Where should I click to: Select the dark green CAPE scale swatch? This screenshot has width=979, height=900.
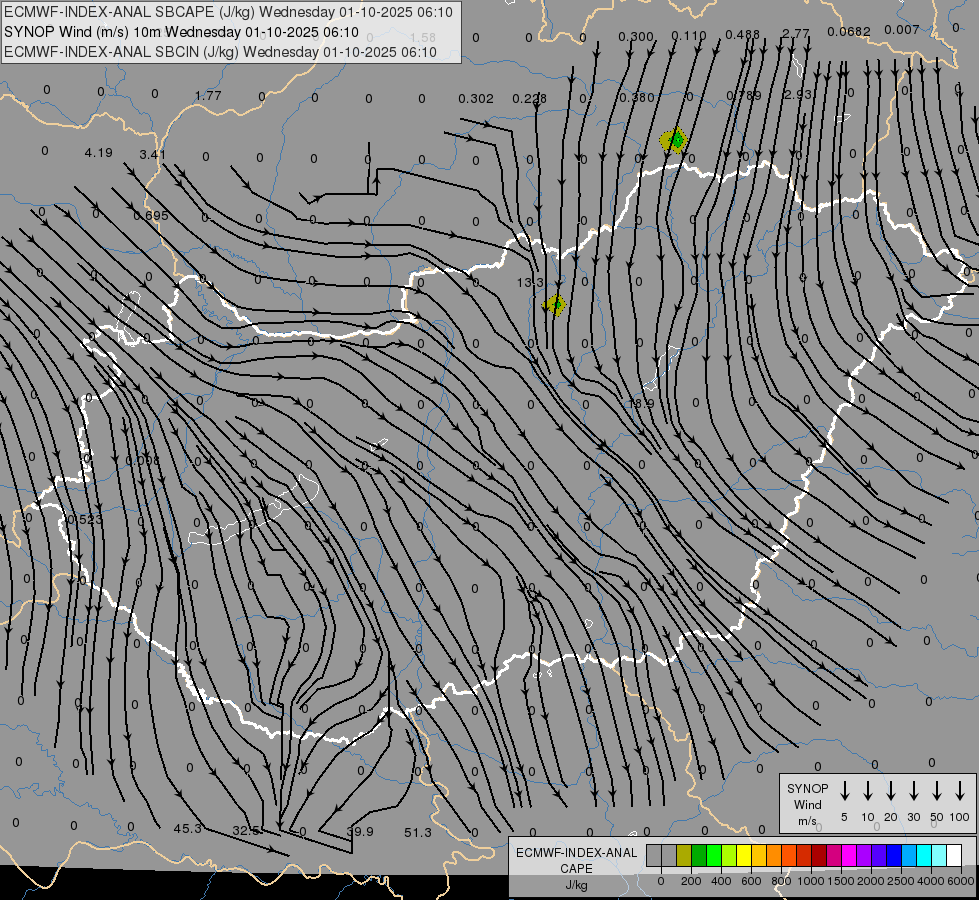point(699,855)
